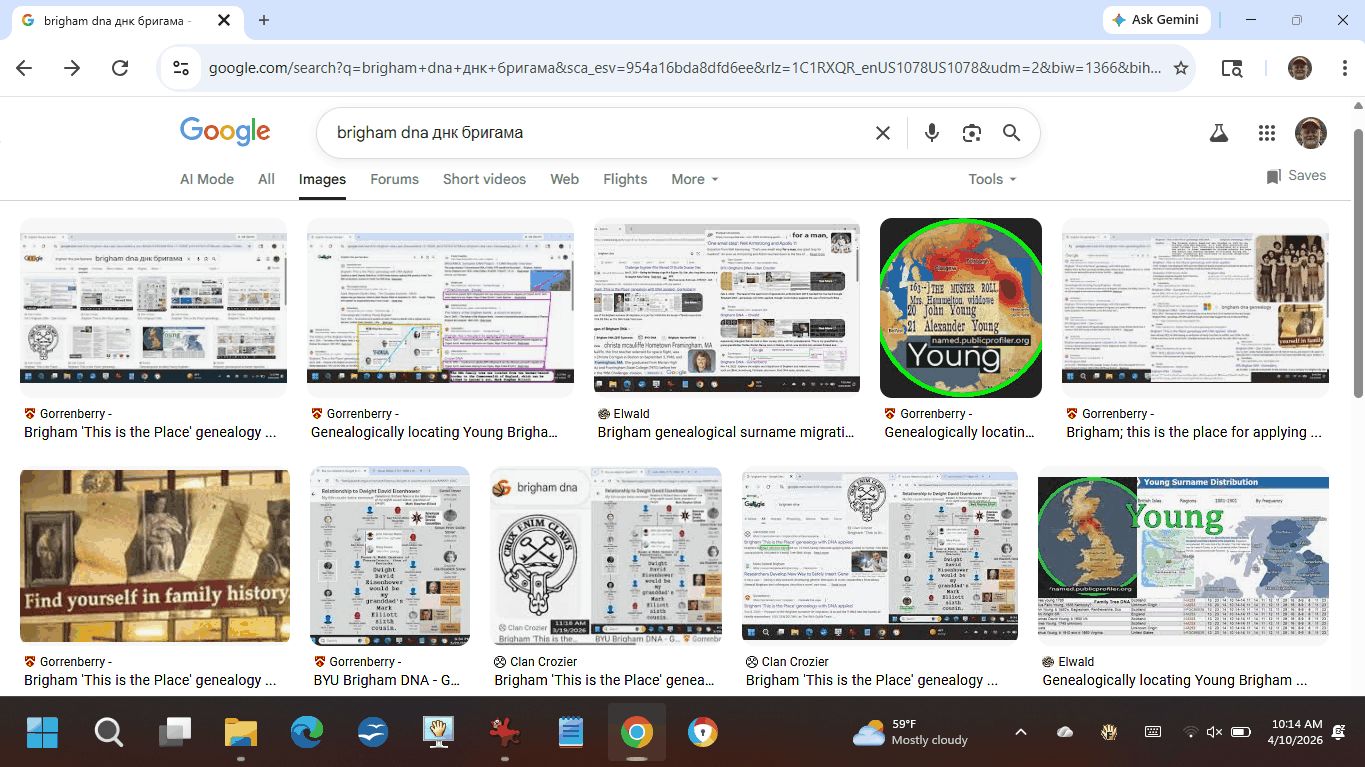
Task: Open the Google apps grid
Action: pos(1266,133)
